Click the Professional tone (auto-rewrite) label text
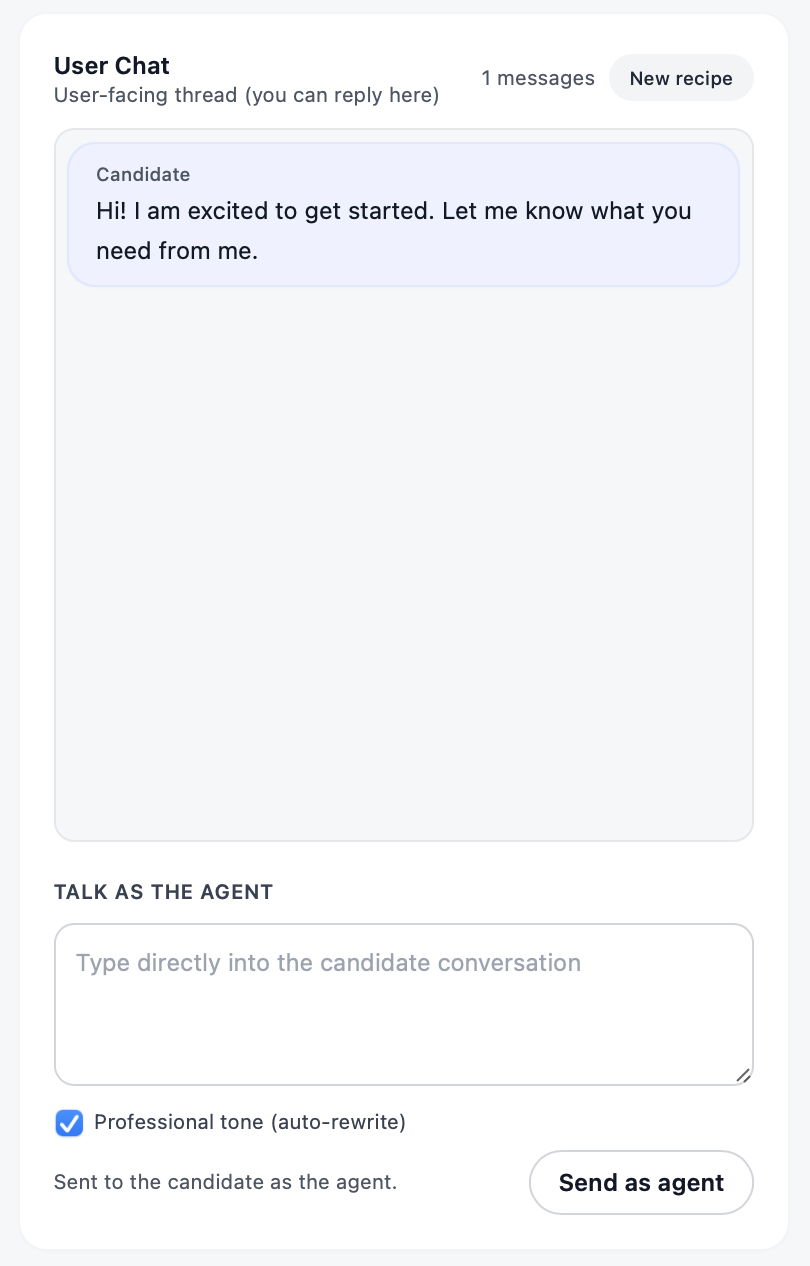Screen dimensions: 810x1266 249,1122
